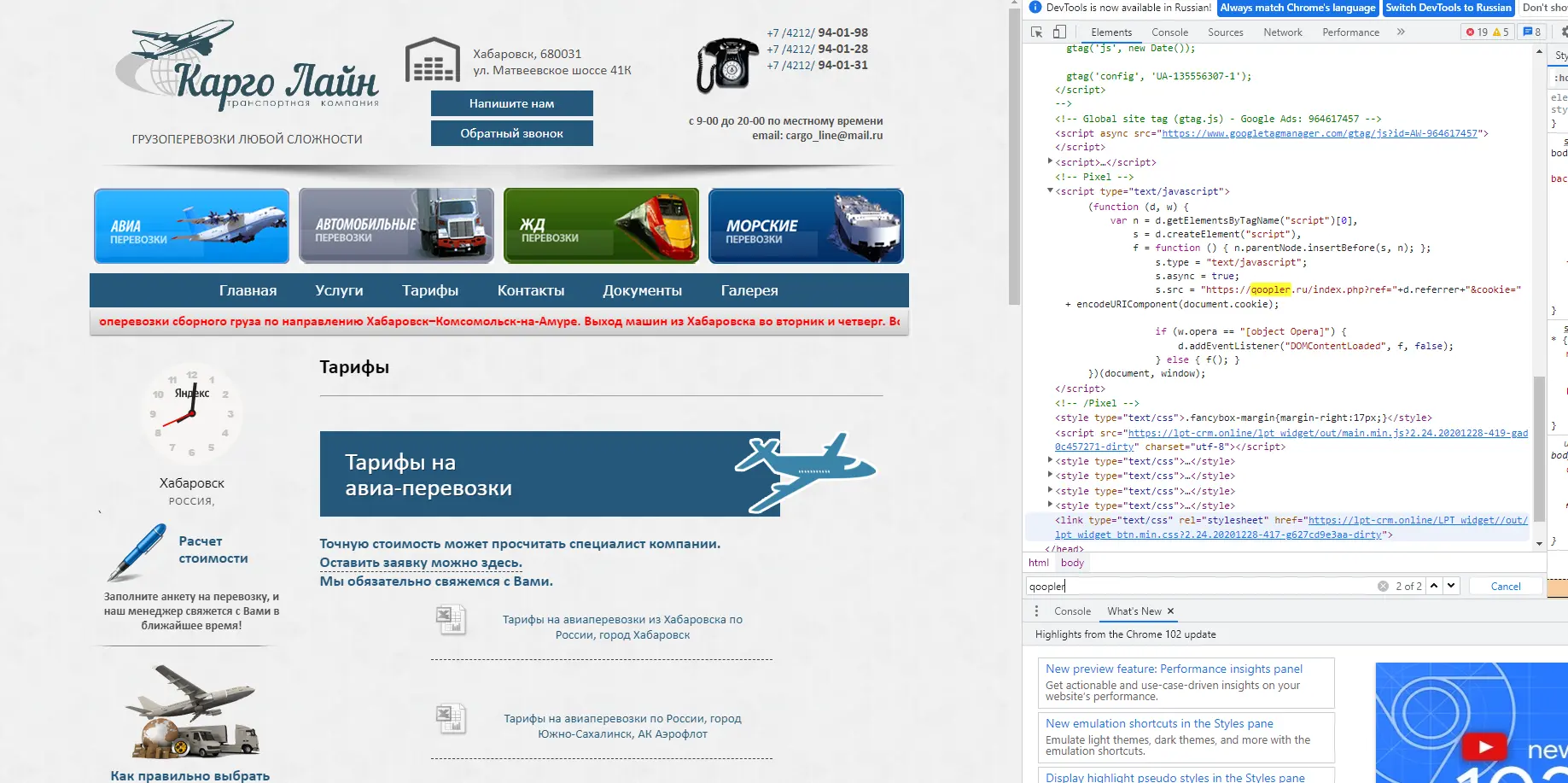Open the errors and warnings counter
1568x783 pixels.
[x=1488, y=32]
